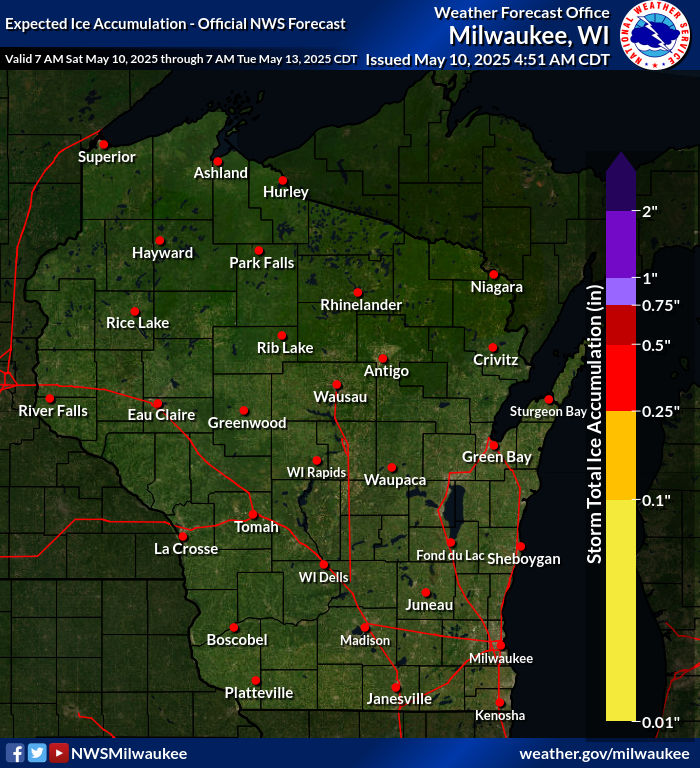Screen dimensions: 700x768
Task: Click the red dot marking La Crosse
Action: pyautogui.click(x=183, y=536)
